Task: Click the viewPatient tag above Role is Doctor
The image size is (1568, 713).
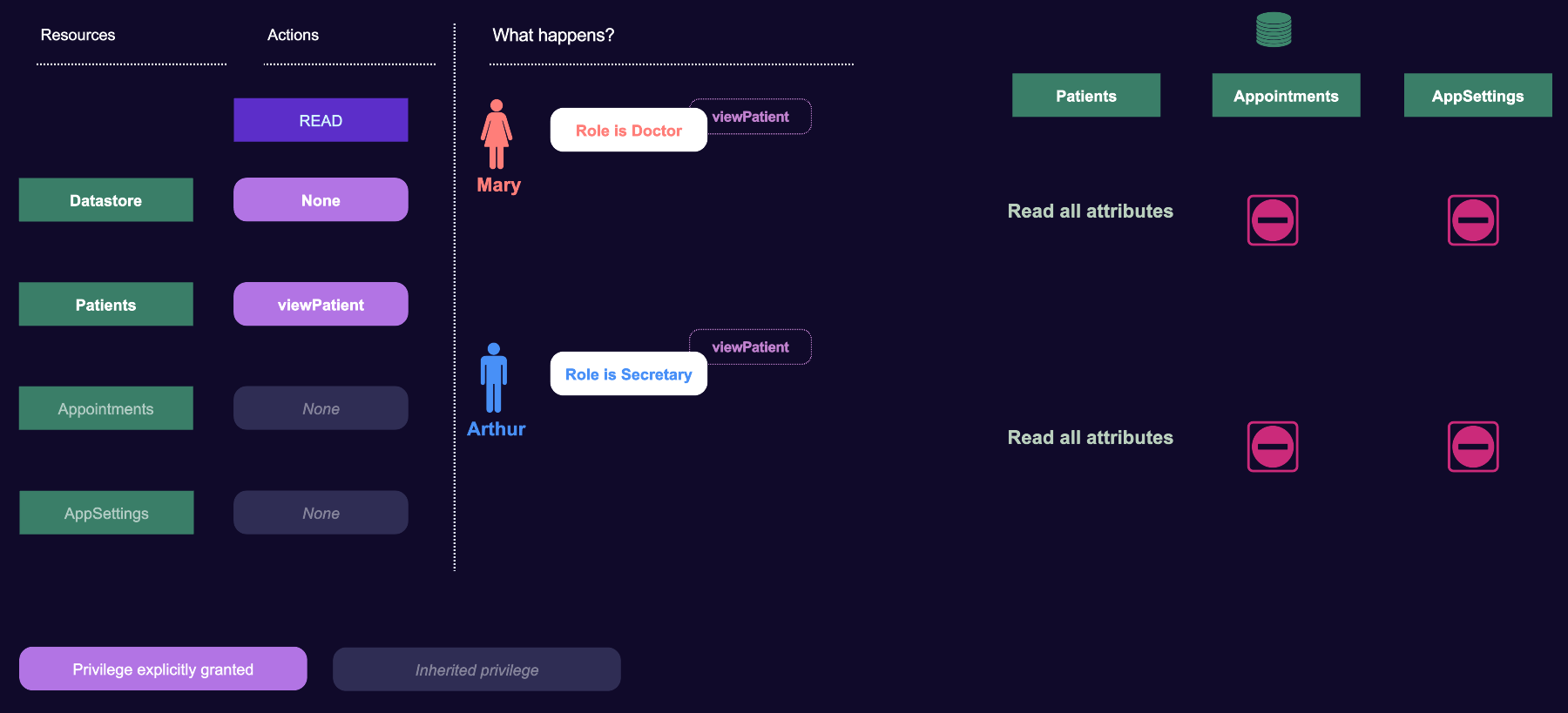Action: (x=751, y=117)
